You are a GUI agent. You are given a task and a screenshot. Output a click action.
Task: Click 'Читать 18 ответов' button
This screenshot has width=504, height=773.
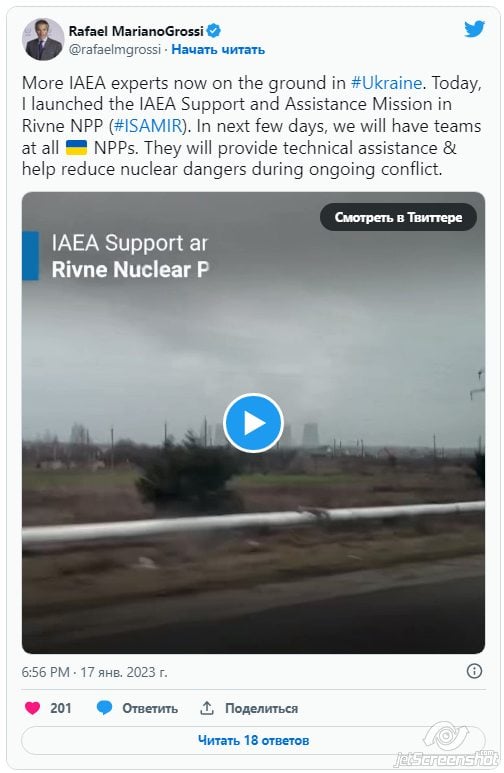253,740
